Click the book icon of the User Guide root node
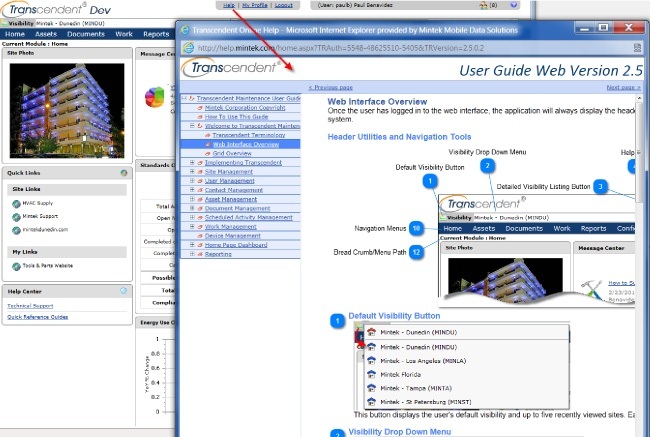 [192, 98]
